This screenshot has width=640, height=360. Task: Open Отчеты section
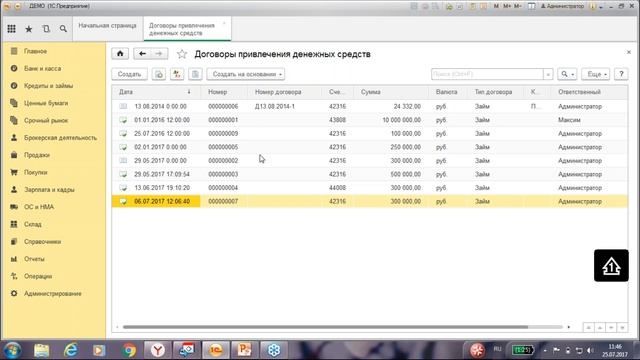[34, 259]
